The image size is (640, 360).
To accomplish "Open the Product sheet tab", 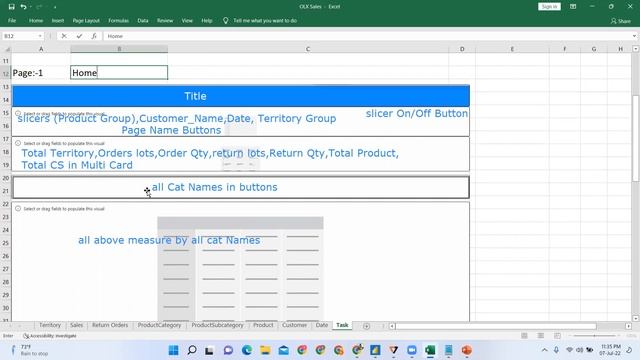I will click(x=263, y=325).
